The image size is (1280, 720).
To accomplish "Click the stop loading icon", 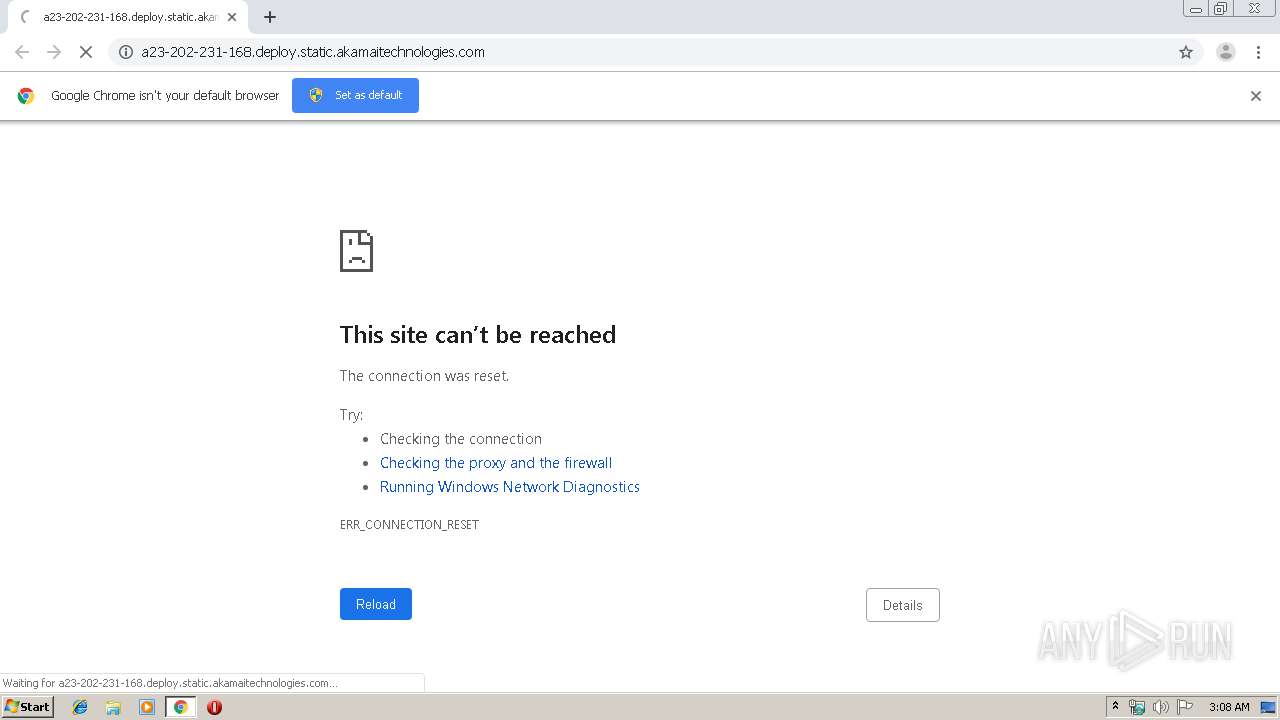I will pyautogui.click(x=85, y=52).
